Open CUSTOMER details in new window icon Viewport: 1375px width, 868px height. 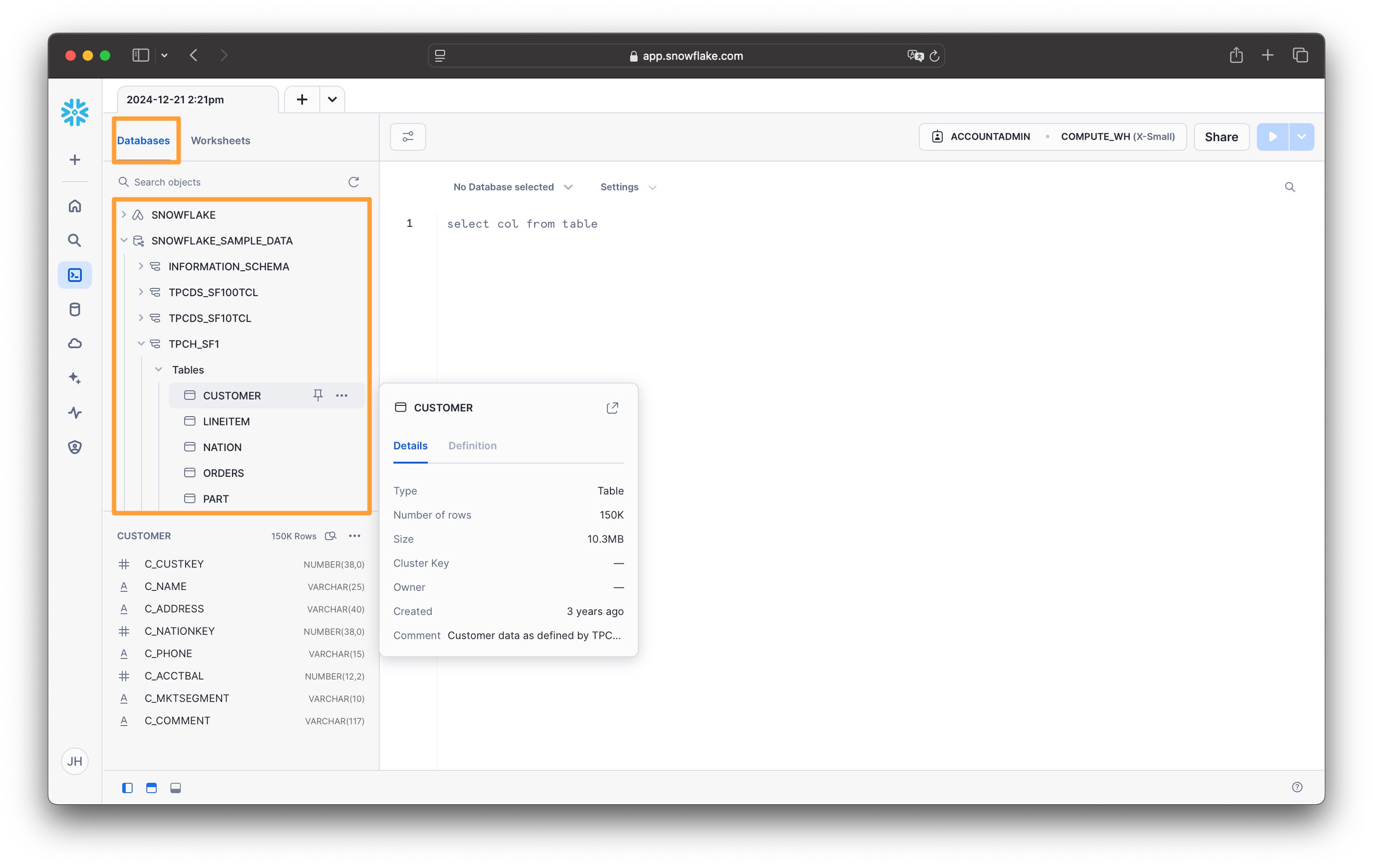pyautogui.click(x=612, y=408)
